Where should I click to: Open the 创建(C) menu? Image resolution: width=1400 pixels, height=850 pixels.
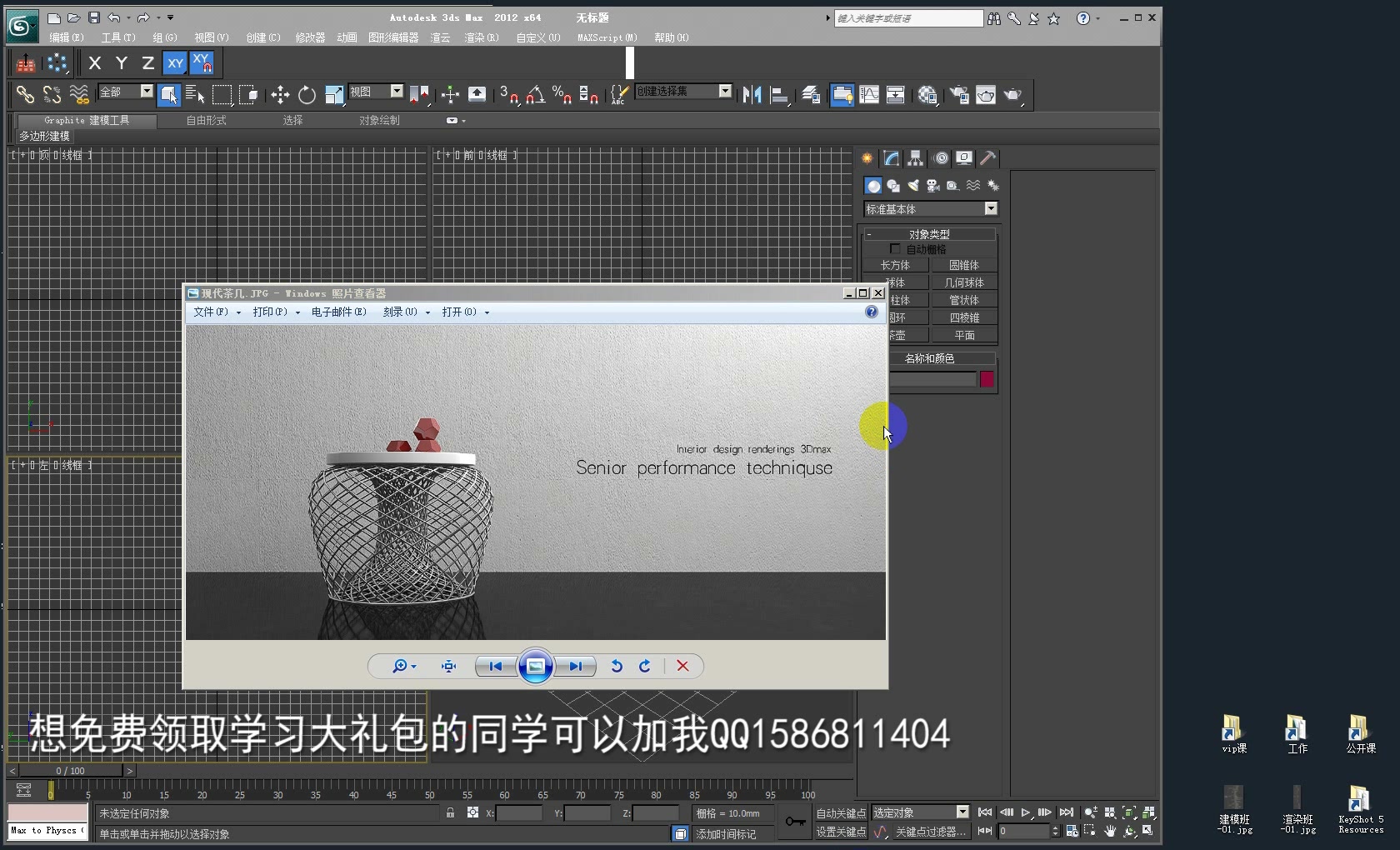click(x=262, y=37)
